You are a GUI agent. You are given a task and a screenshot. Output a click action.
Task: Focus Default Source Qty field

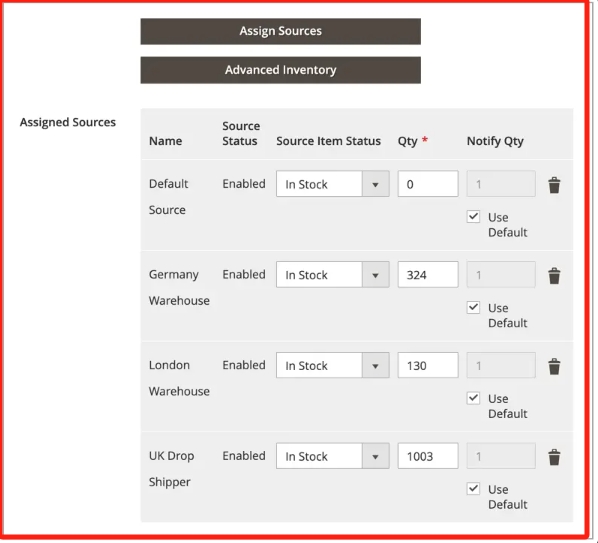pos(428,184)
